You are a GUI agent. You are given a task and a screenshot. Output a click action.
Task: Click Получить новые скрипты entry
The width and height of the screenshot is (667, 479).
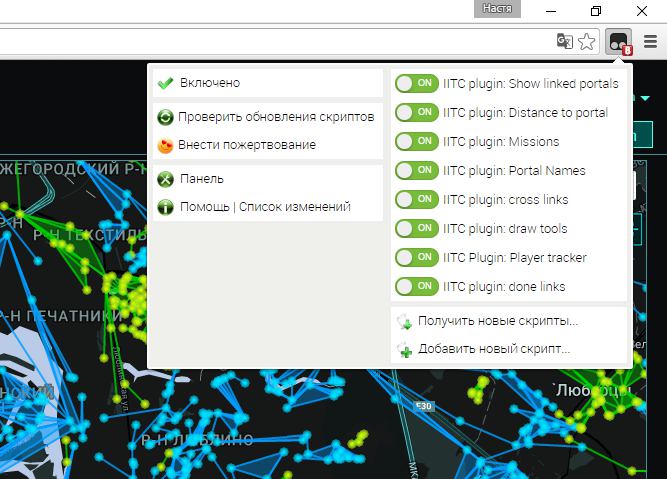(509, 322)
